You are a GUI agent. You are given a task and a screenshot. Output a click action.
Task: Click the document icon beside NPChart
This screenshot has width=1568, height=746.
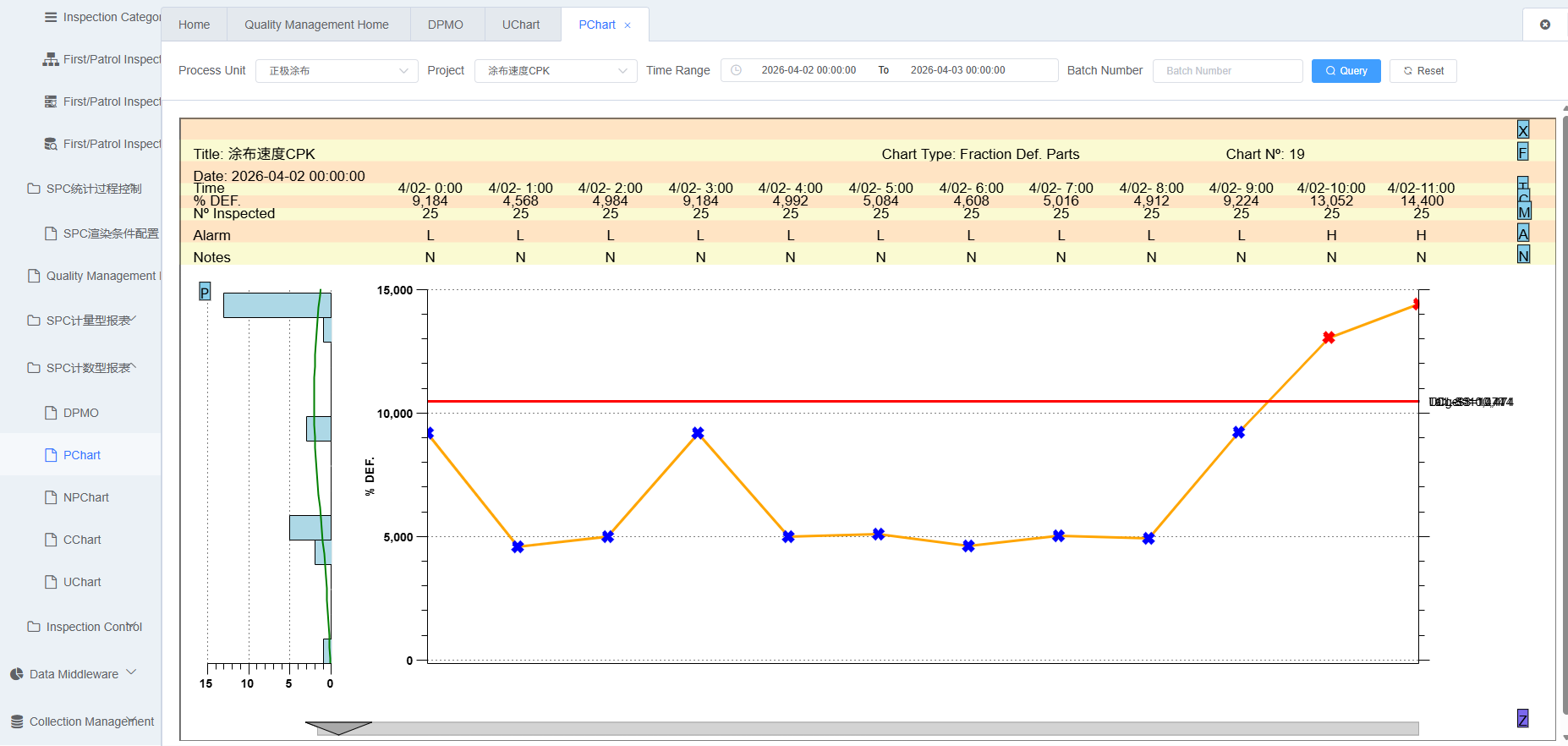[x=51, y=497]
